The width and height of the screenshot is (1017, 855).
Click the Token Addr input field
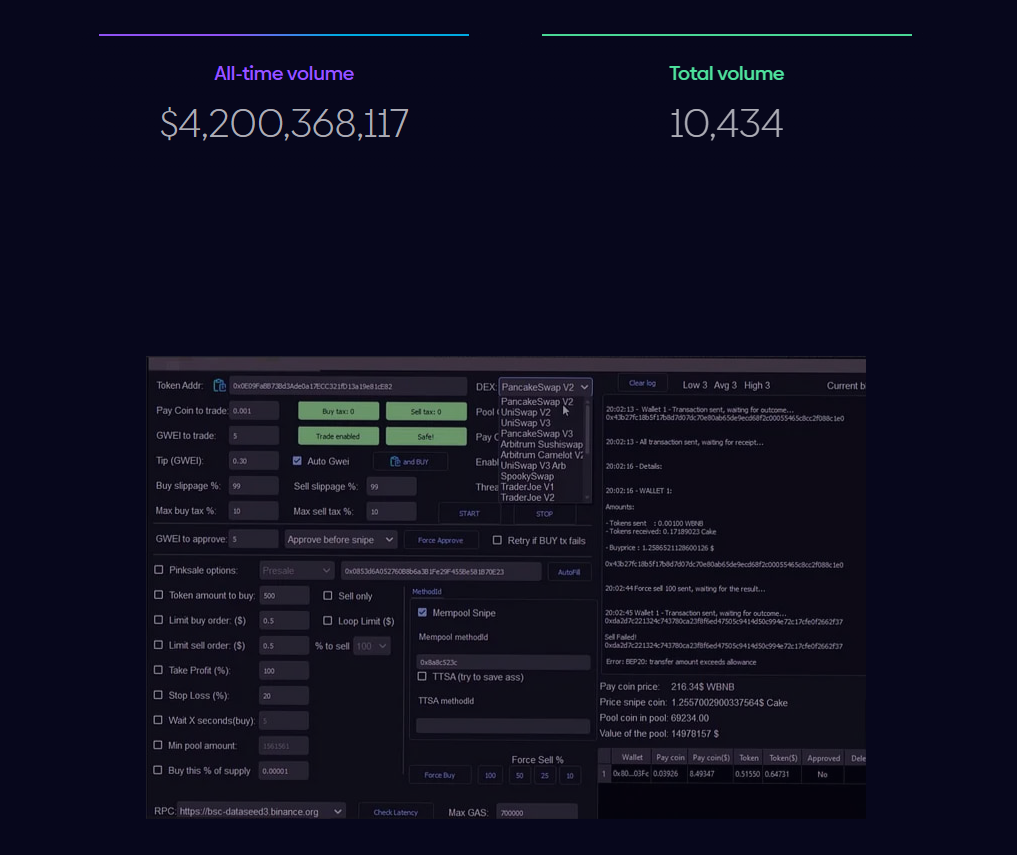pyautogui.click(x=348, y=386)
